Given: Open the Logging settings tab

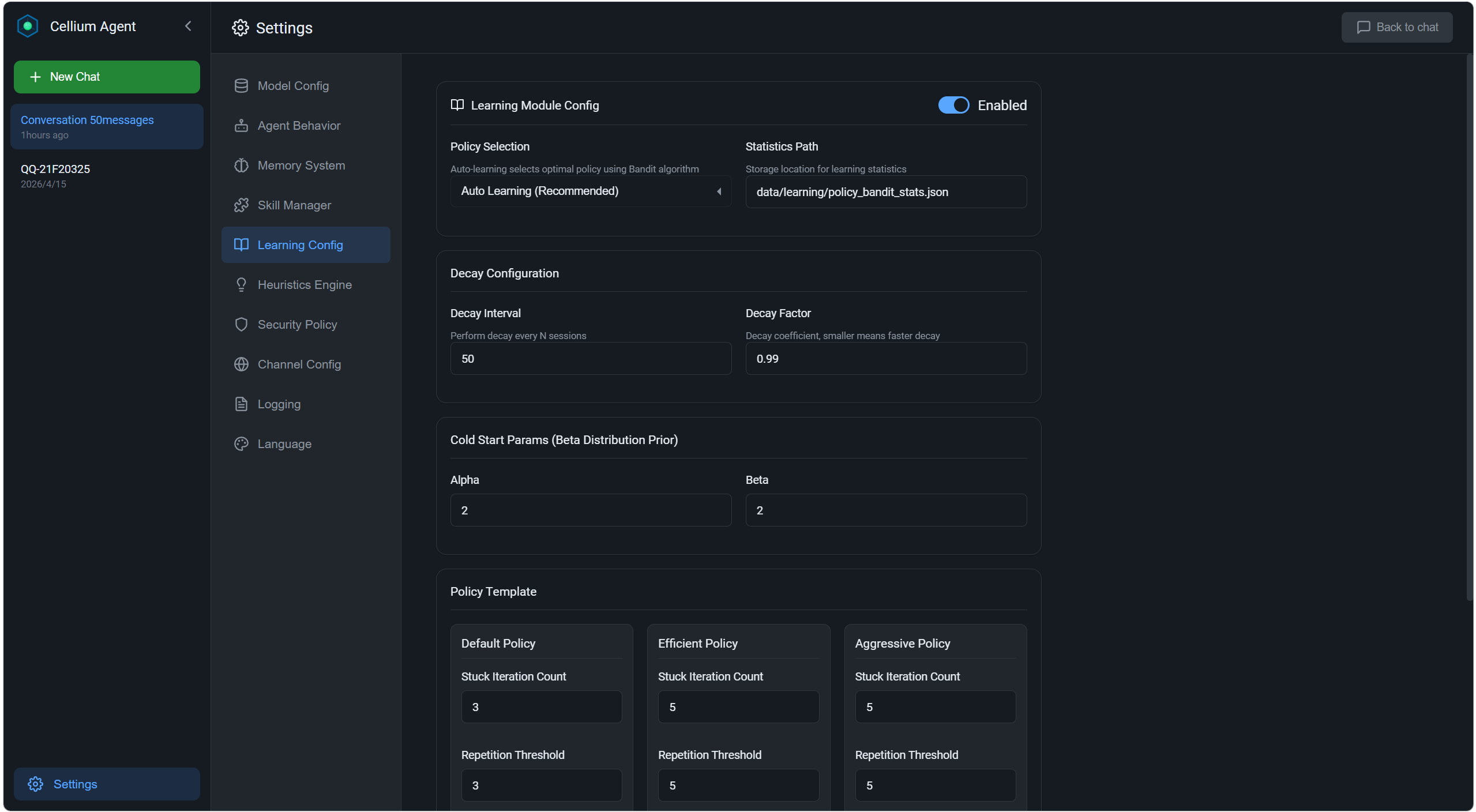Looking at the screenshot, I should click(279, 404).
